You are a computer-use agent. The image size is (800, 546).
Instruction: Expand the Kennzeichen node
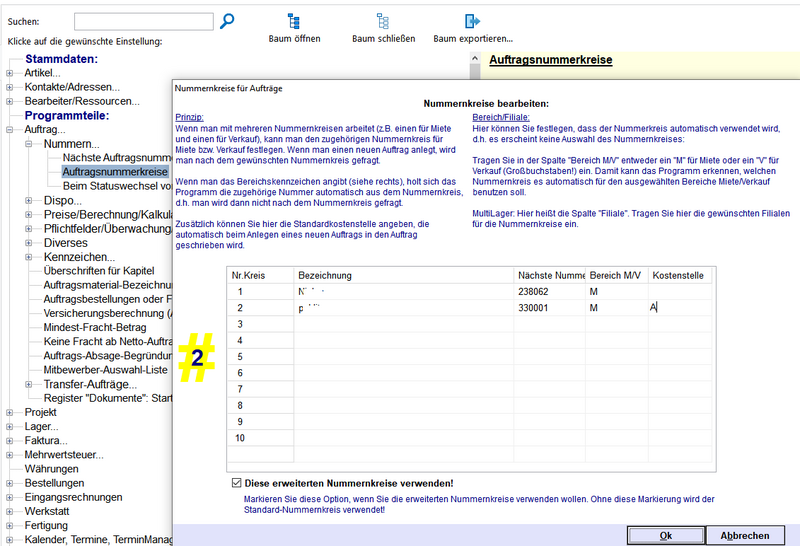[29, 257]
